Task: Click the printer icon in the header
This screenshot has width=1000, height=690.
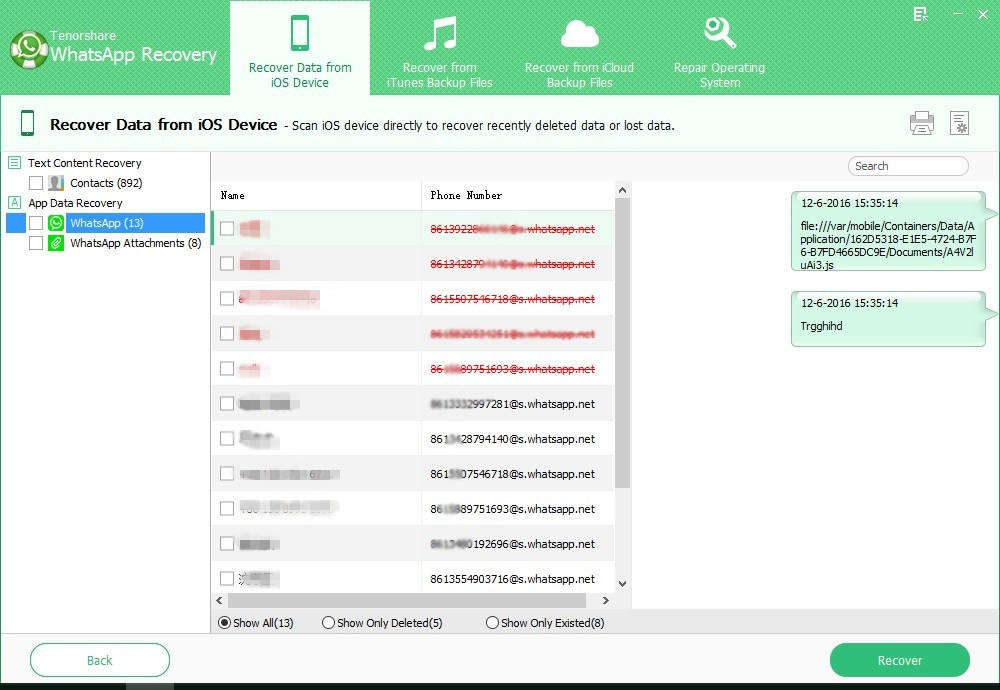Action: (x=921, y=123)
